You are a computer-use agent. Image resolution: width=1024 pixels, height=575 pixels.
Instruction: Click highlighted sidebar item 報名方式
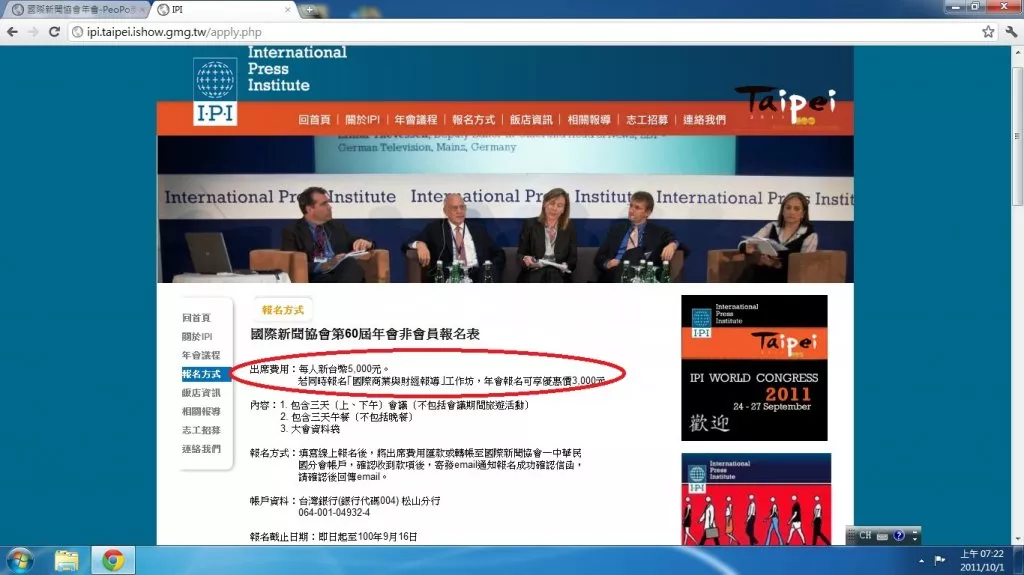tap(205, 374)
